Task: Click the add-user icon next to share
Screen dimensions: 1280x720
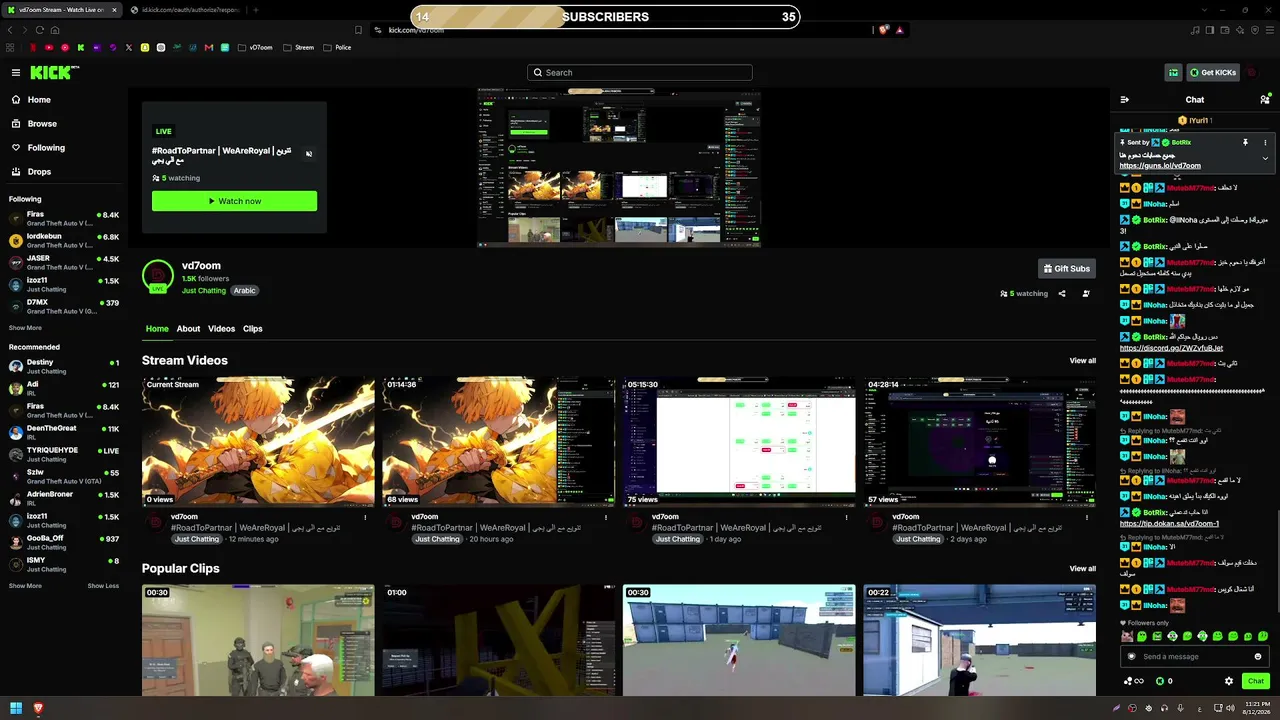Action: tap(1086, 294)
